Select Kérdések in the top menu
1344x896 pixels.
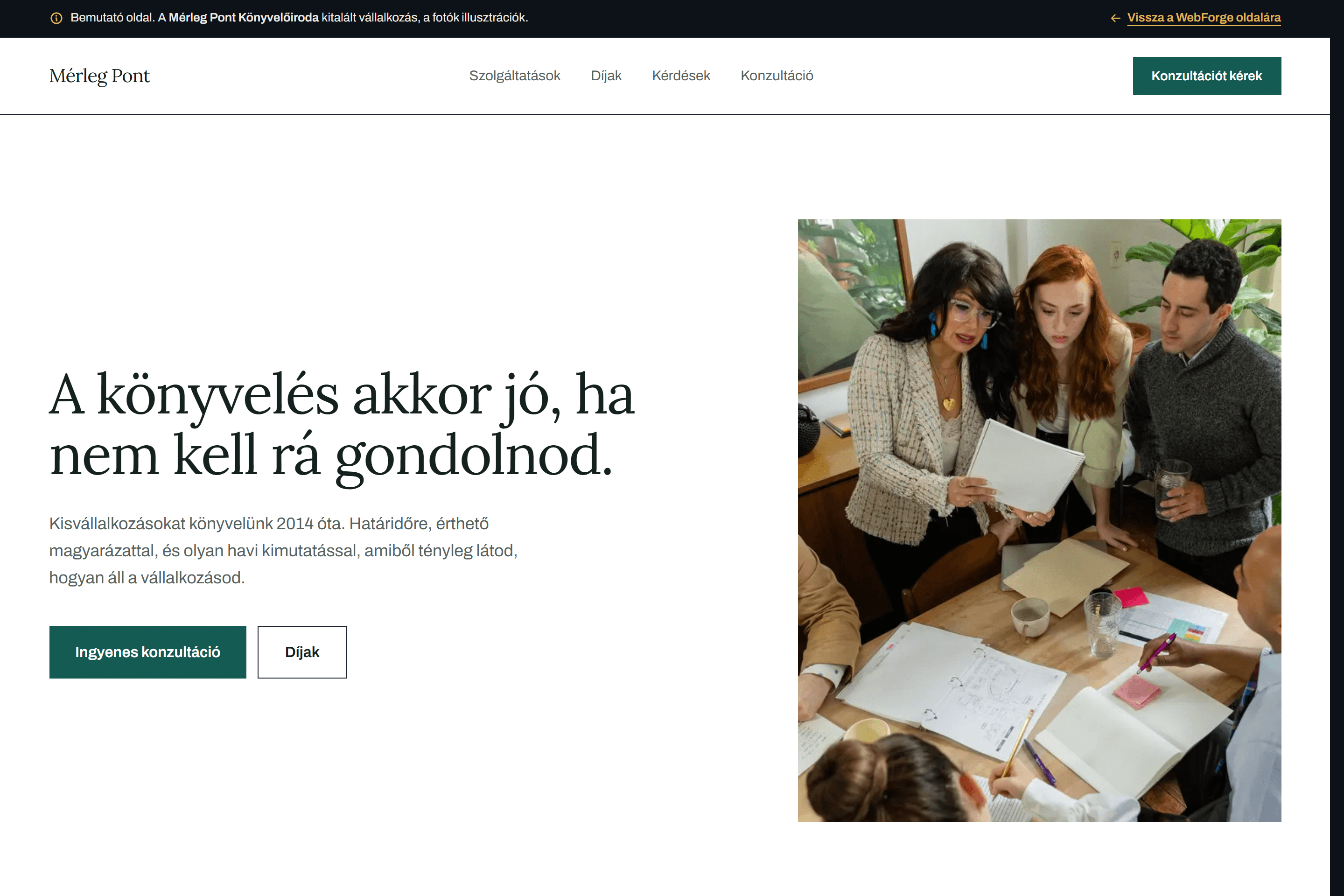coord(680,76)
